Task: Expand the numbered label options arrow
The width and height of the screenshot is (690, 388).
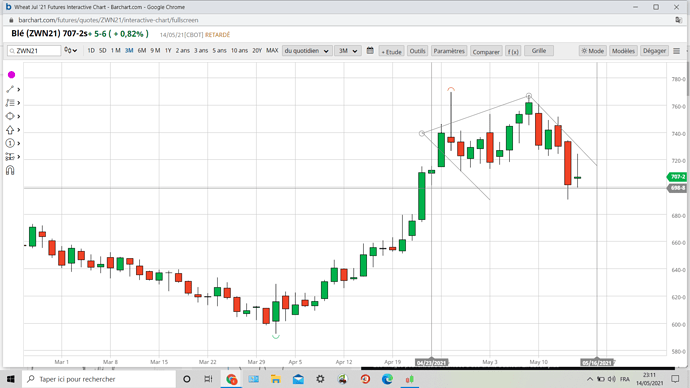Action: [18, 143]
